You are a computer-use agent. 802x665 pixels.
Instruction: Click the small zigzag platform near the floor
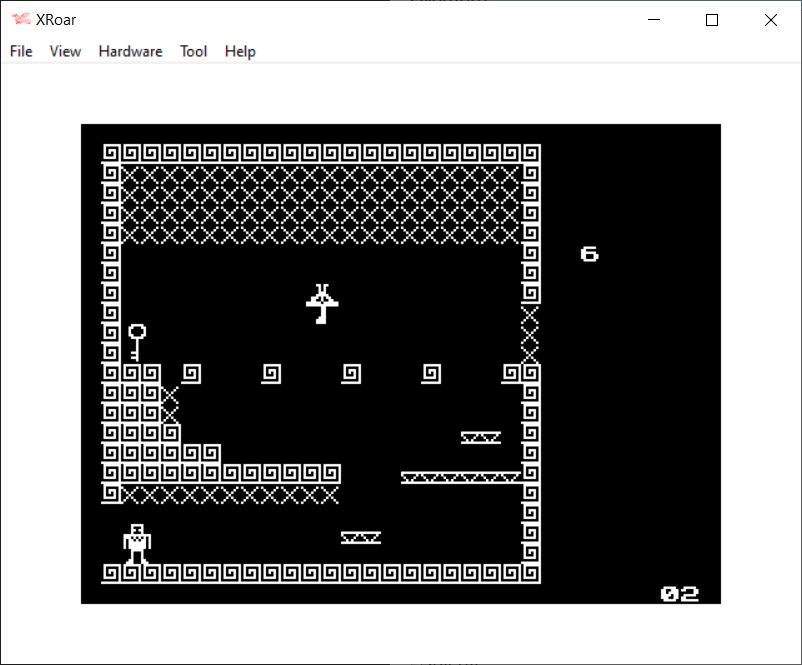pyautogui.click(x=360, y=538)
